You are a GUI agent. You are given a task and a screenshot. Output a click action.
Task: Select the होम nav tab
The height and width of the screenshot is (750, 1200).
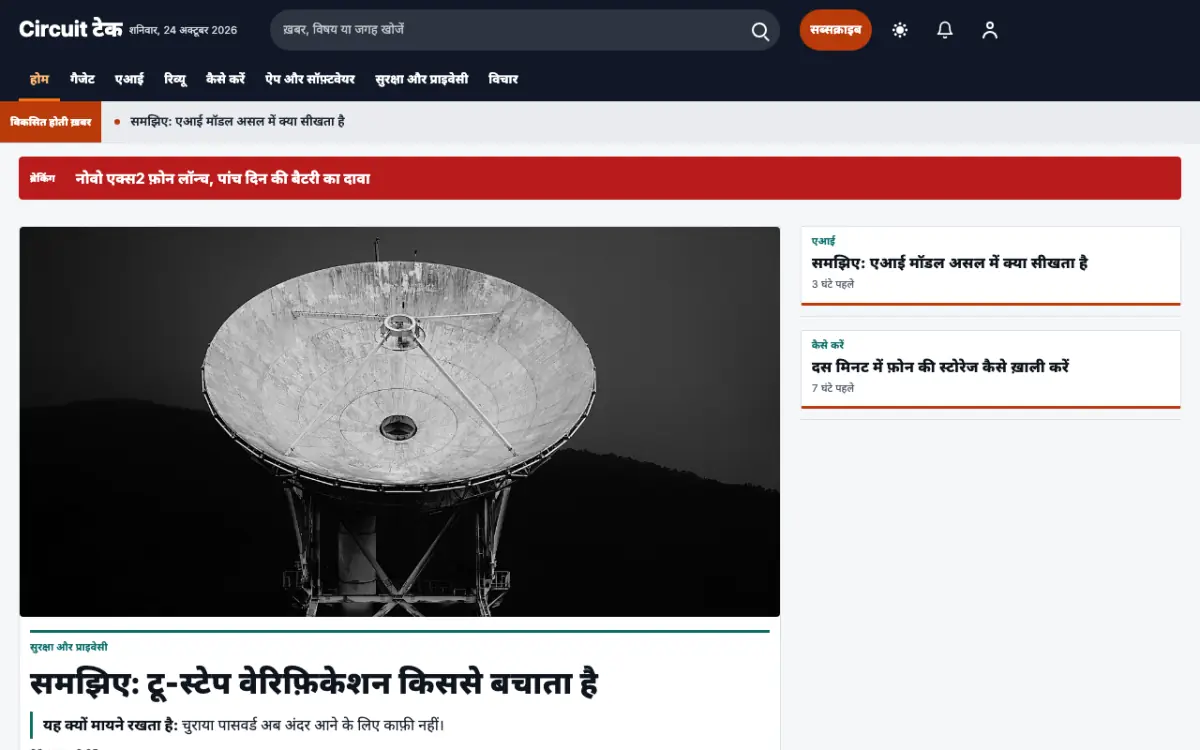(39, 79)
